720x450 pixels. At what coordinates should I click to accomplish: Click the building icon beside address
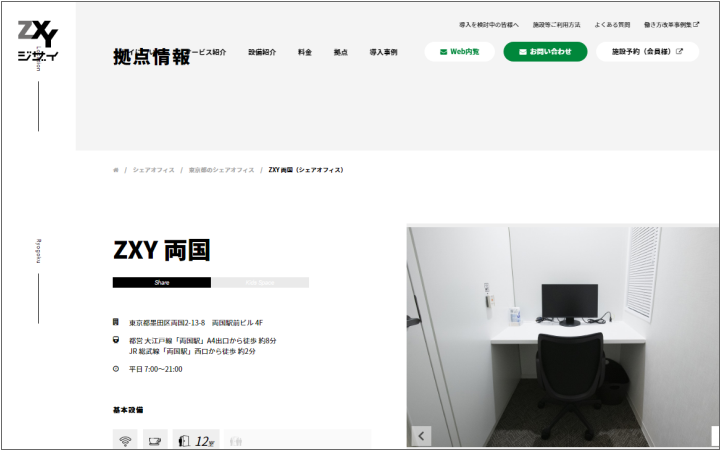point(116,322)
